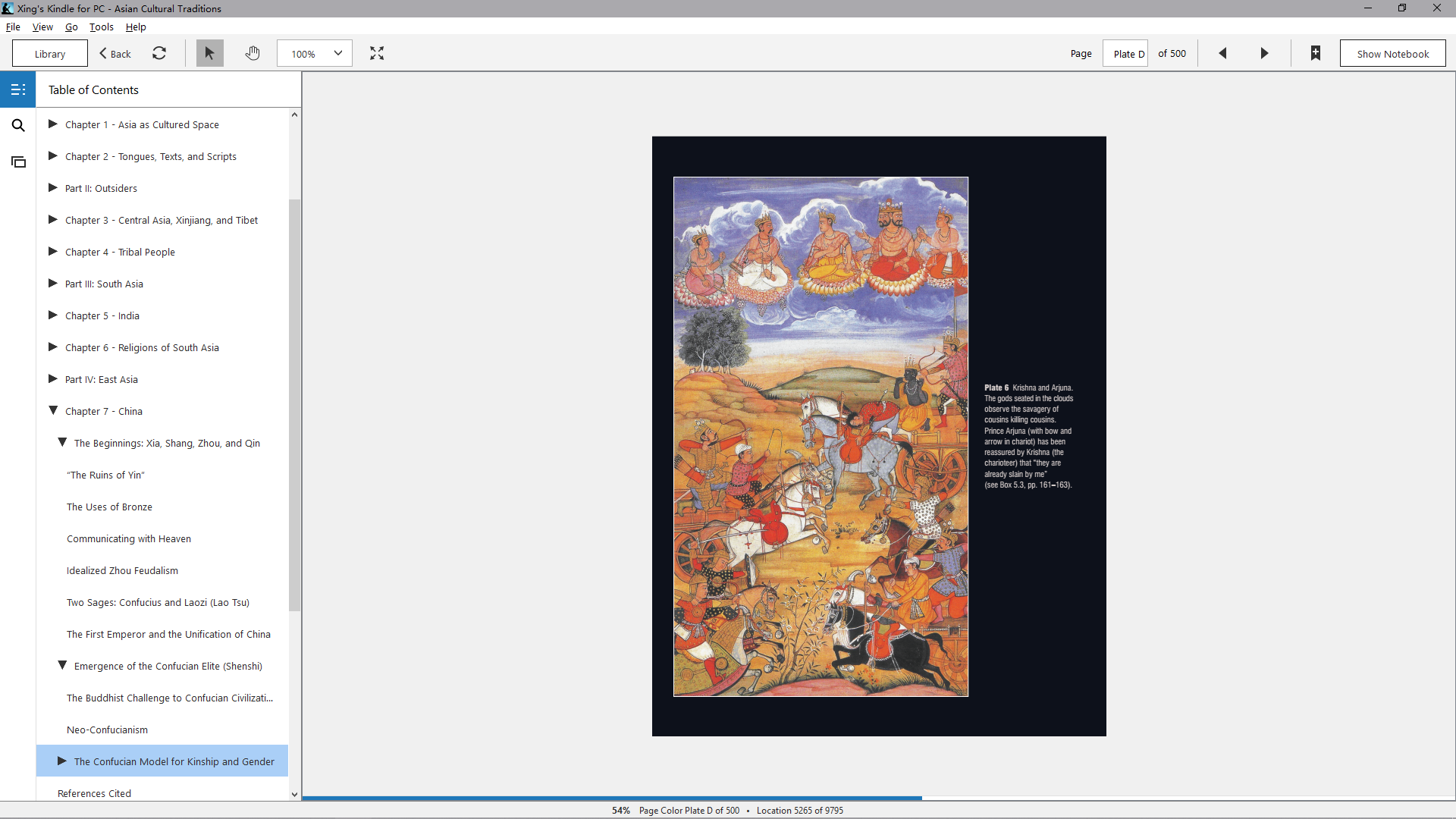Expand Part IV: East Asia

click(x=53, y=378)
